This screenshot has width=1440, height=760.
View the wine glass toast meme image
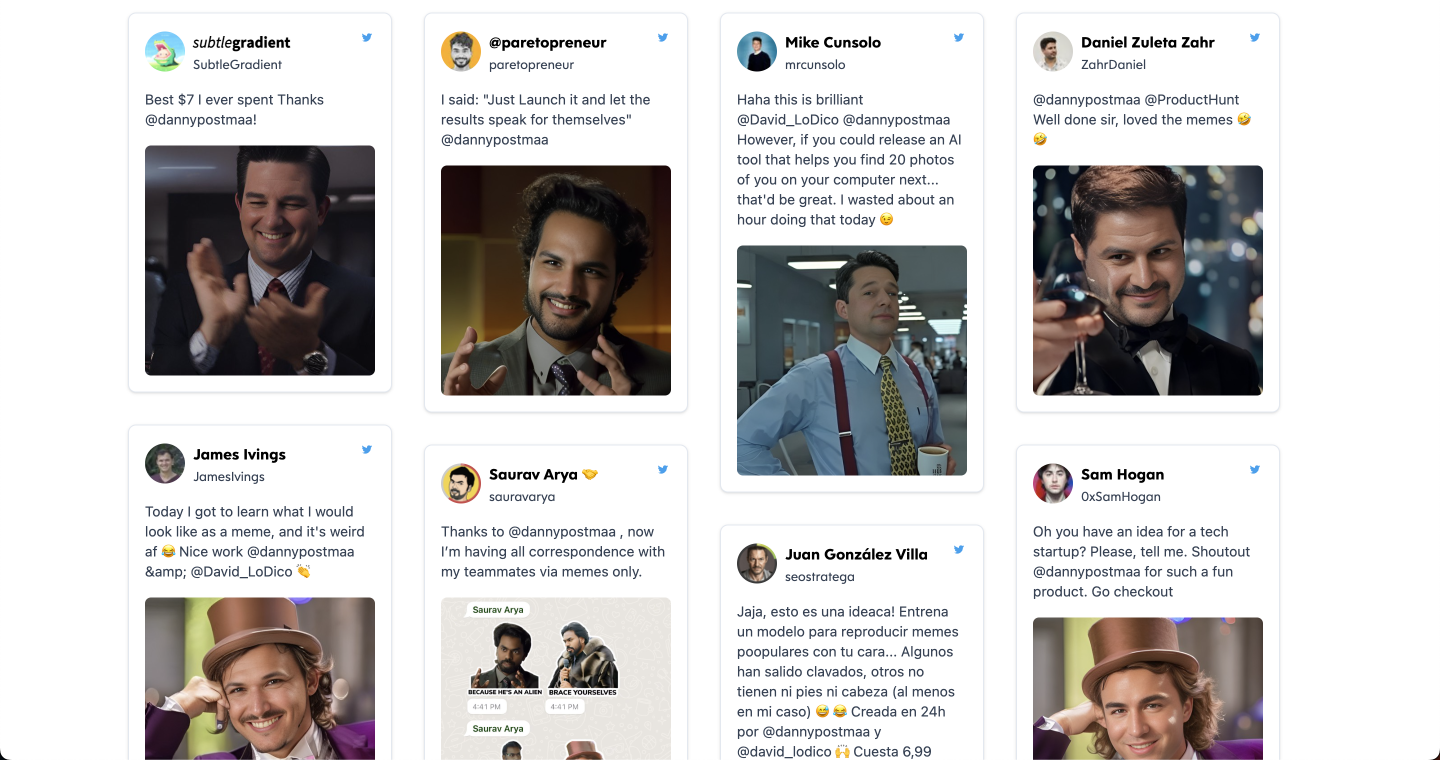coord(1148,280)
